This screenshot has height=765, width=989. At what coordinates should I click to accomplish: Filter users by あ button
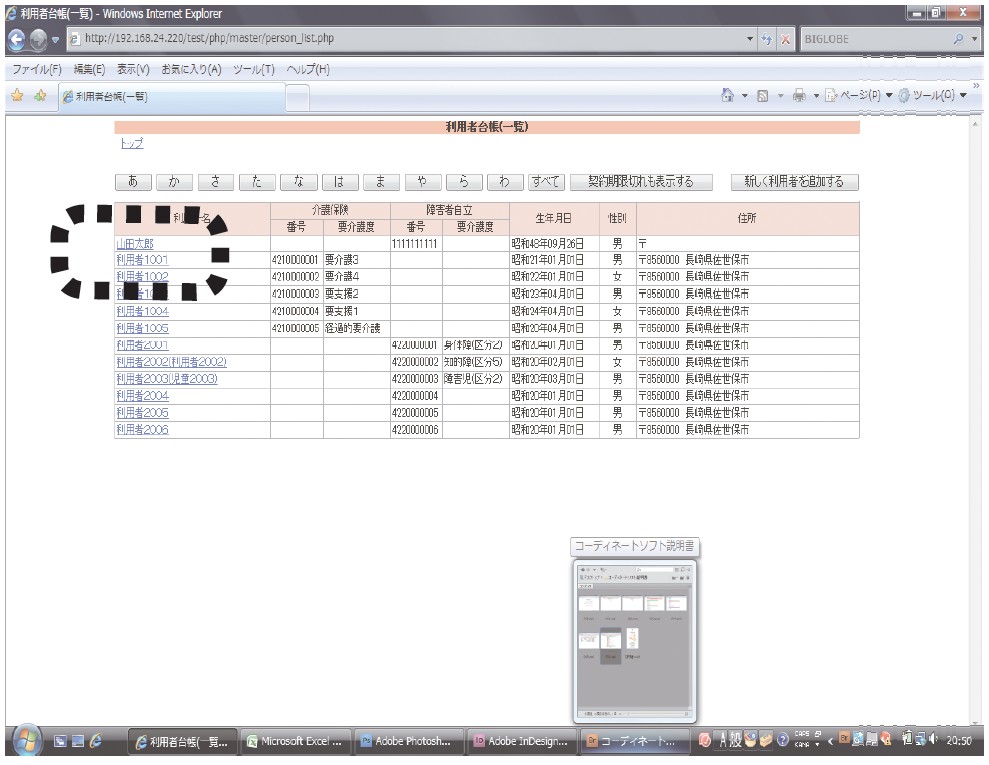133,182
